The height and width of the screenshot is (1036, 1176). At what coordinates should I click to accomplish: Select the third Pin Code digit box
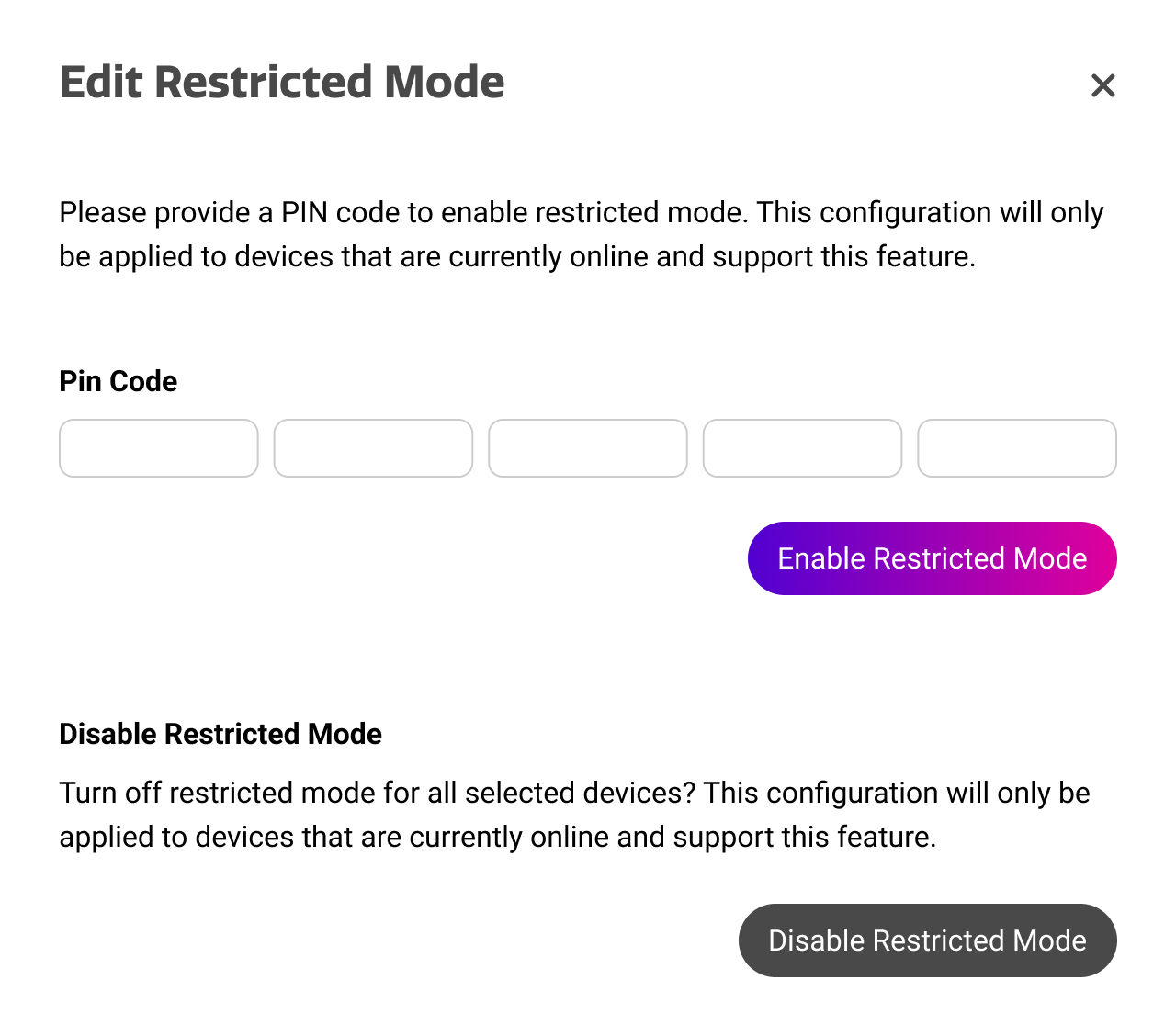click(x=588, y=448)
